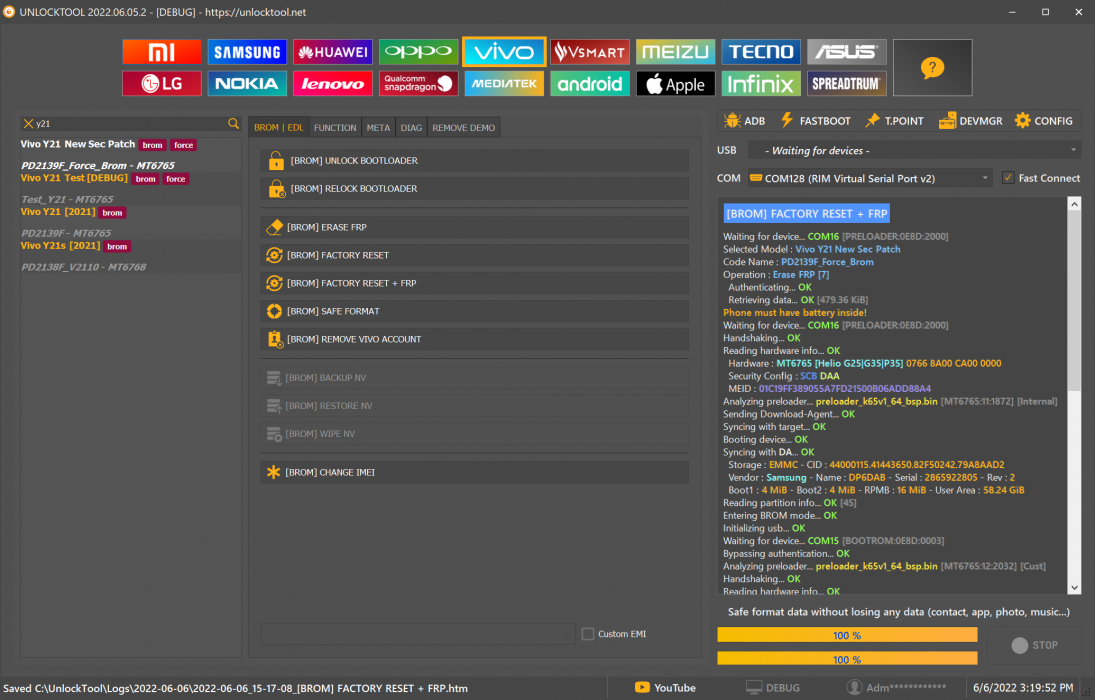Run [BROM] UNLOCK BOOTLOADER

point(475,161)
